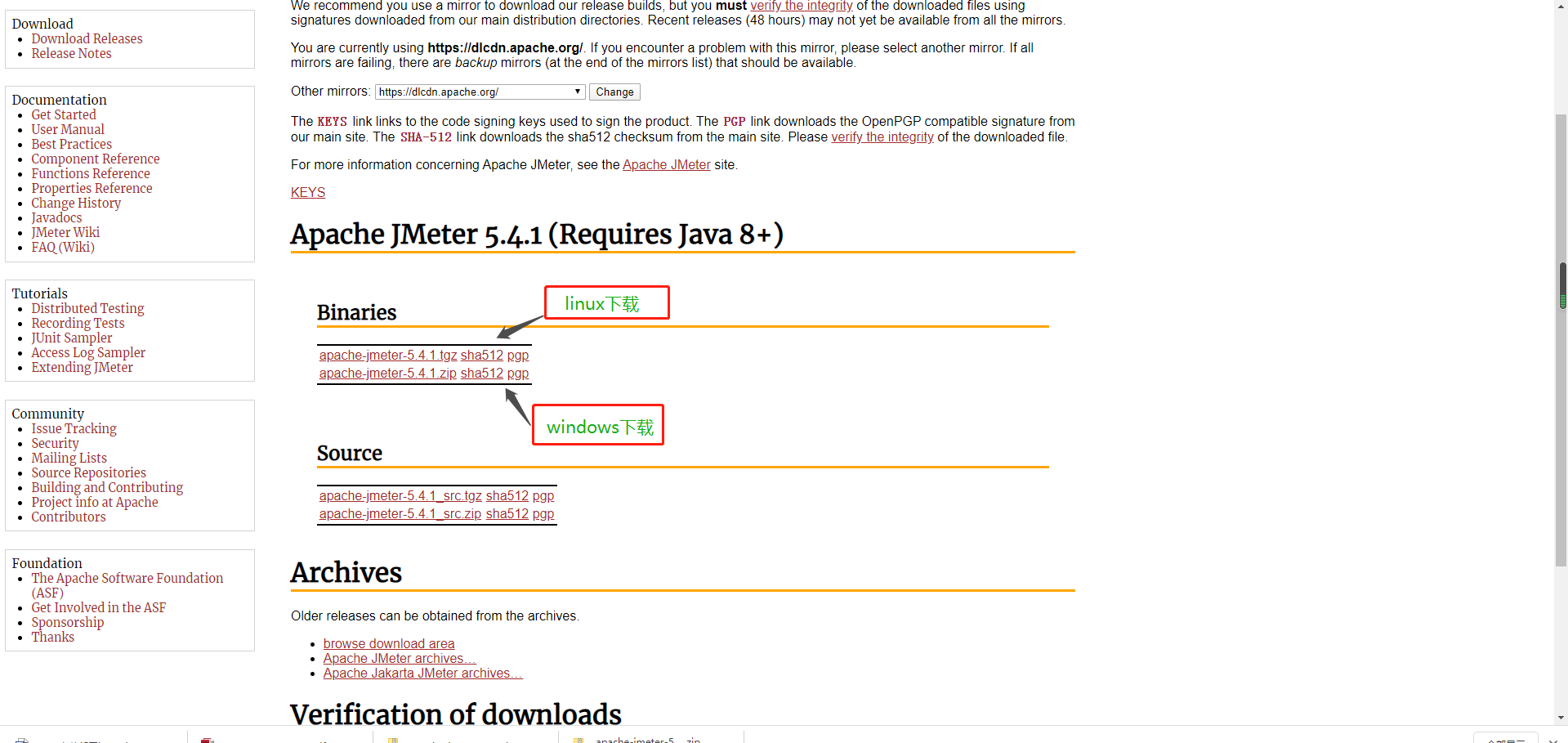Open the Thanks link

pyautogui.click(x=52, y=637)
